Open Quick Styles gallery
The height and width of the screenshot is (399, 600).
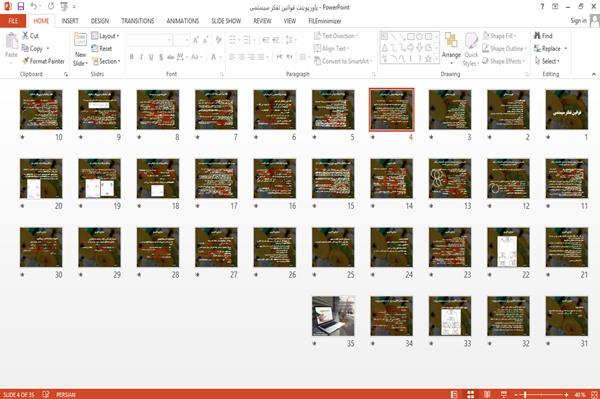click(x=471, y=49)
